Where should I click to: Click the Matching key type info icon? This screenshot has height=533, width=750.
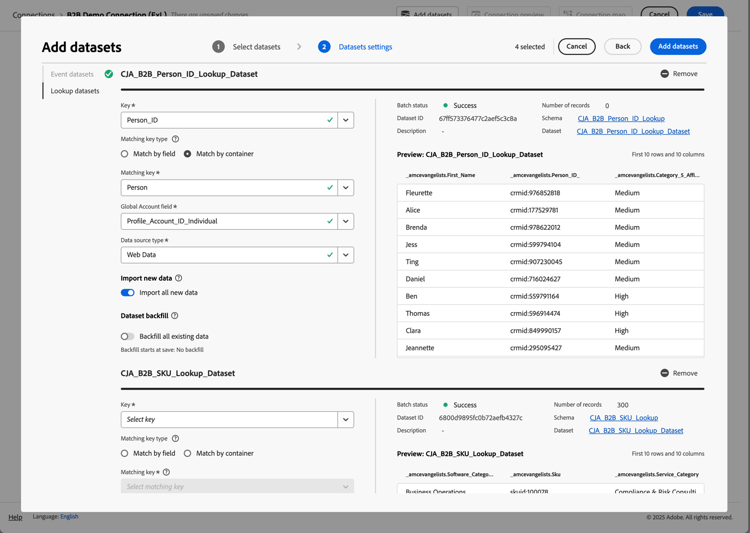[x=175, y=139]
